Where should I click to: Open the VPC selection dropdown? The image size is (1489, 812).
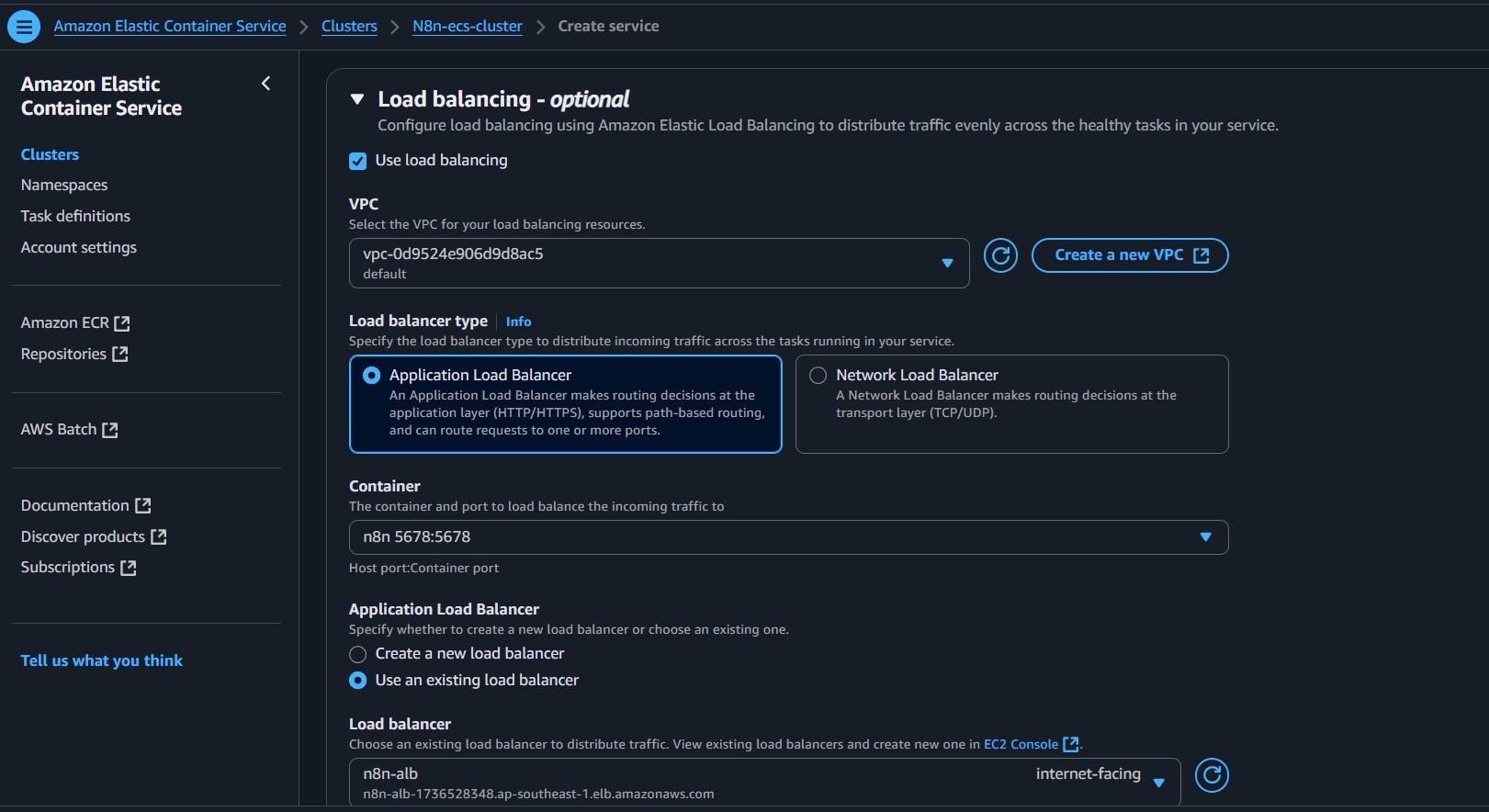[x=659, y=263]
